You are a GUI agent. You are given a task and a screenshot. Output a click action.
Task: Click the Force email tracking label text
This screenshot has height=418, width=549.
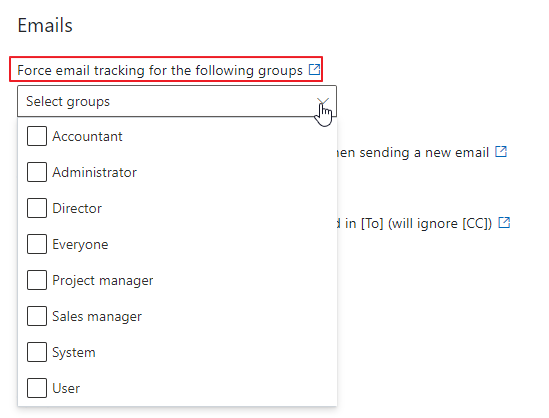click(x=160, y=70)
